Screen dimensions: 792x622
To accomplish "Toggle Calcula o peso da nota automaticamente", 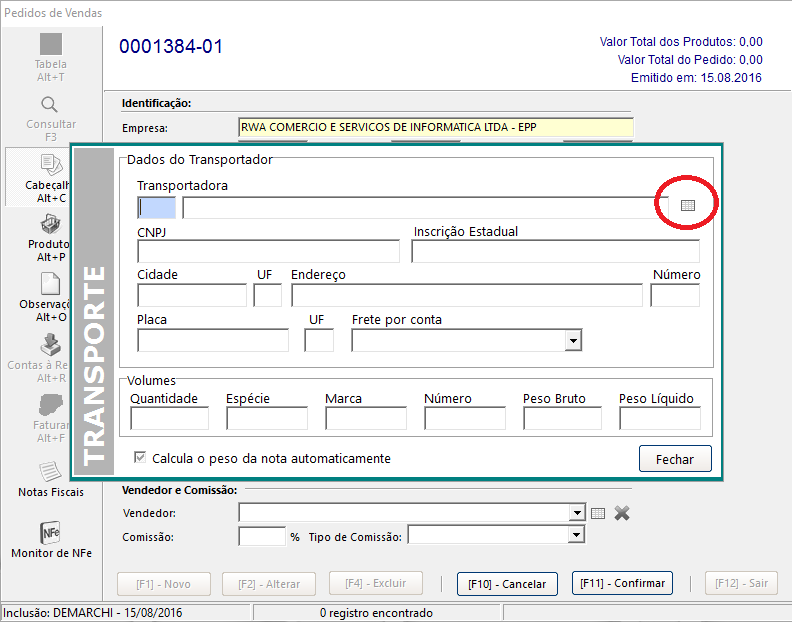I will 140,458.
